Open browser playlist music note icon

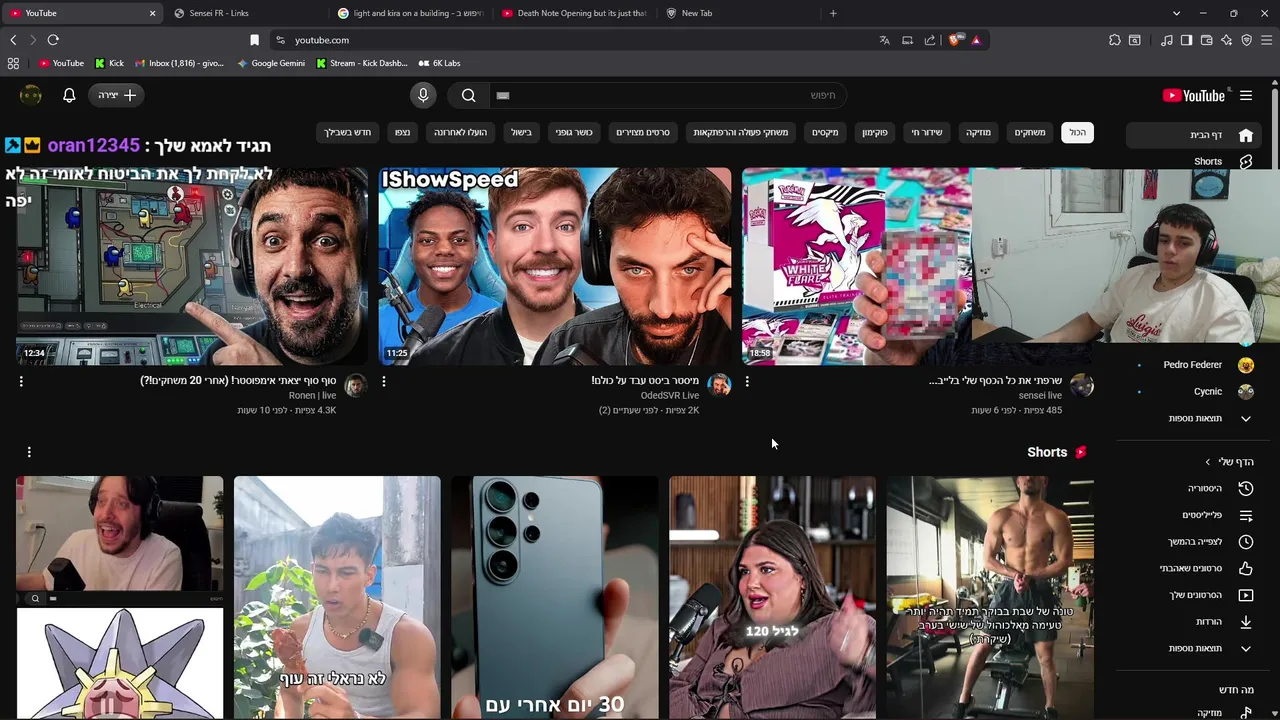pos(1166,40)
